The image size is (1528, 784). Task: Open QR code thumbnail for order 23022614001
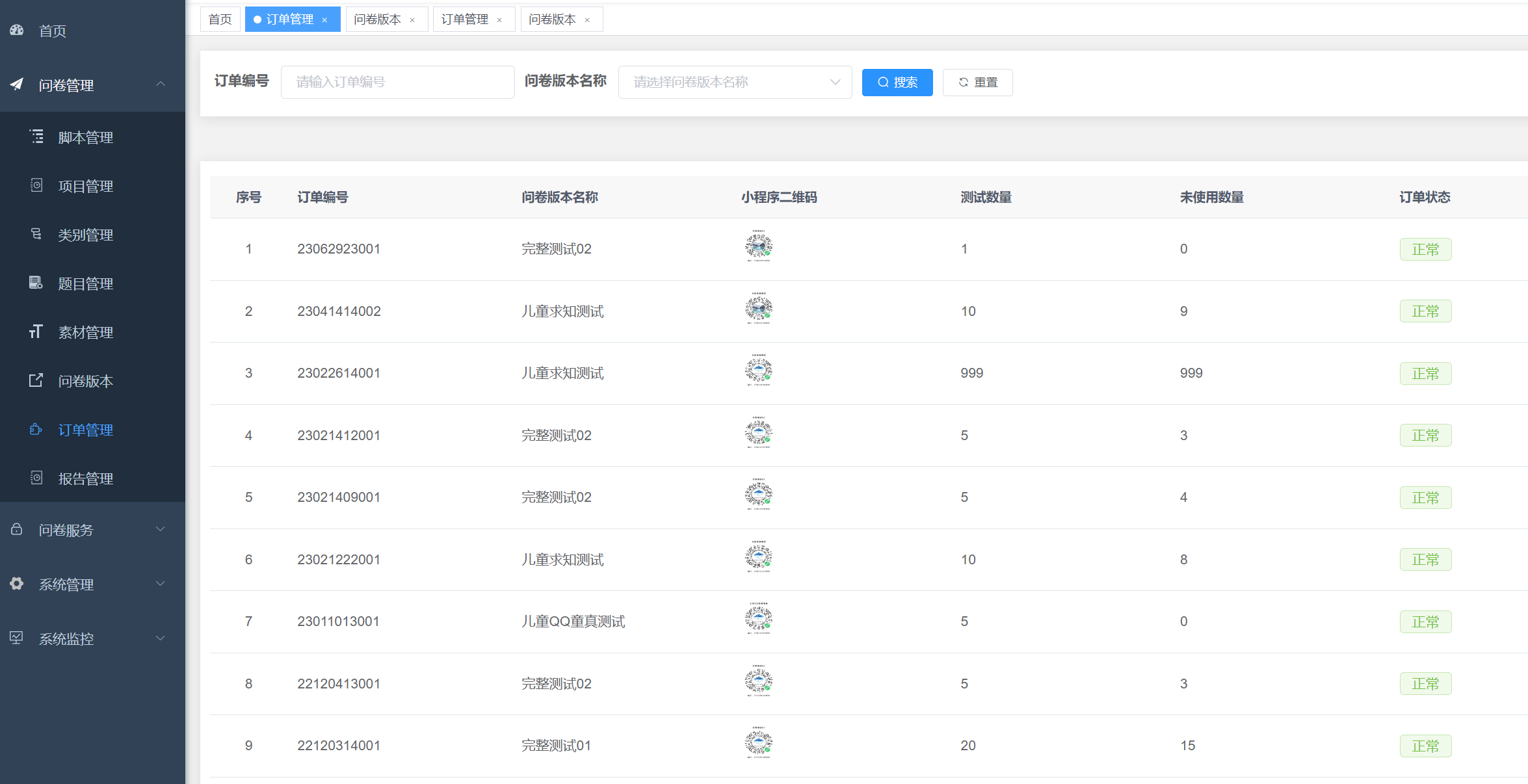pyautogui.click(x=759, y=370)
